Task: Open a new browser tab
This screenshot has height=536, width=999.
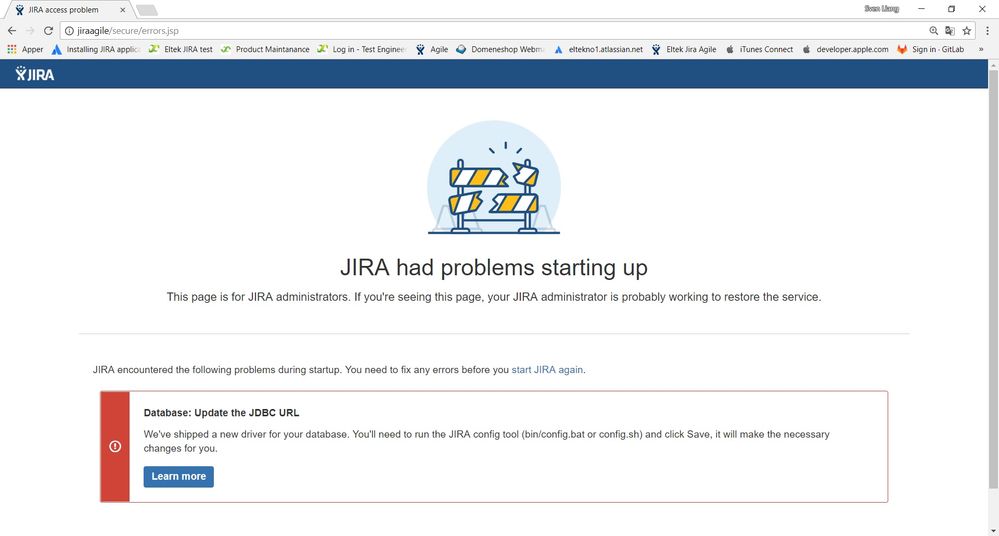Action: 147,10
